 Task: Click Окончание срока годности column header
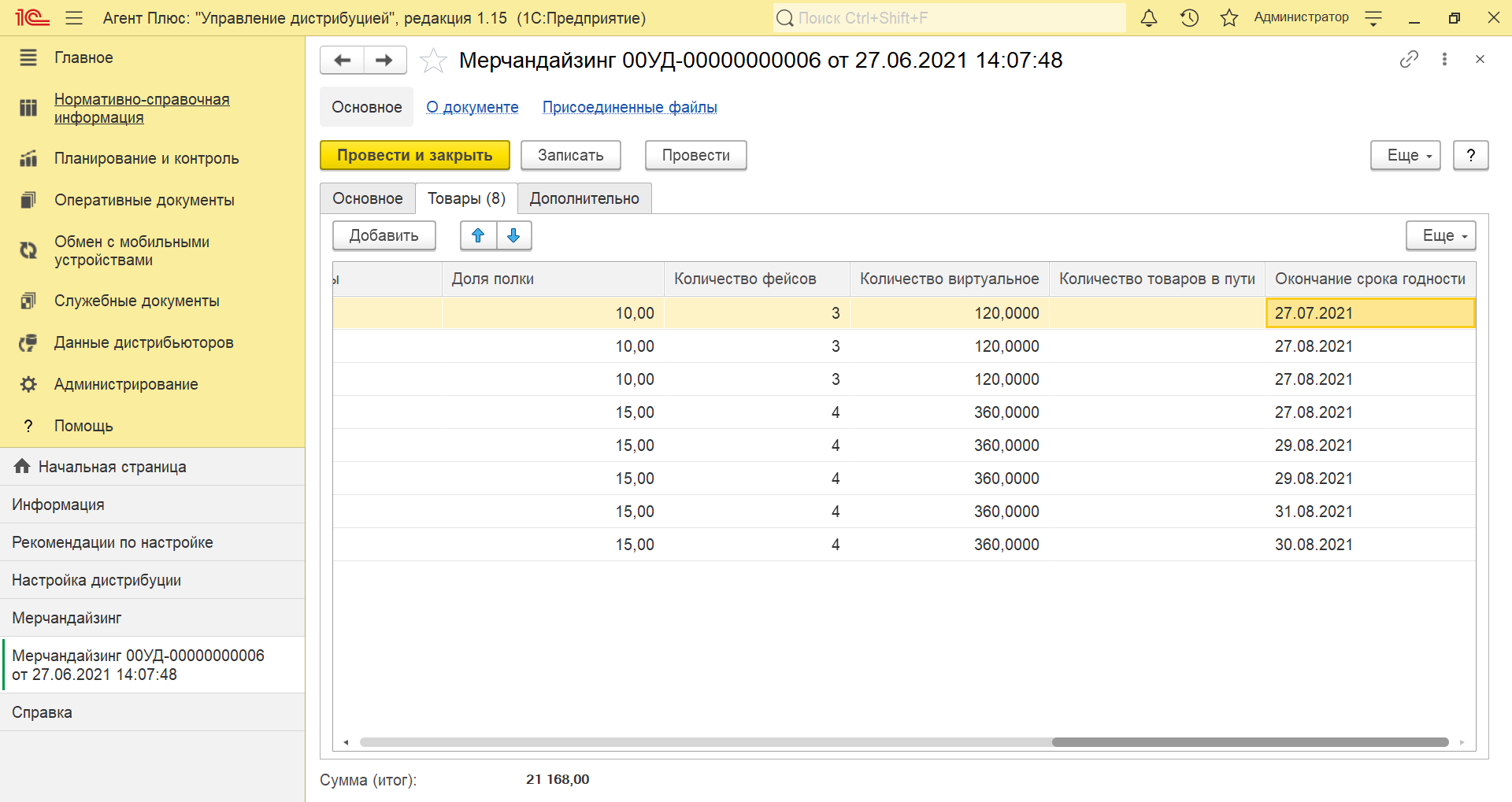tap(1370, 279)
